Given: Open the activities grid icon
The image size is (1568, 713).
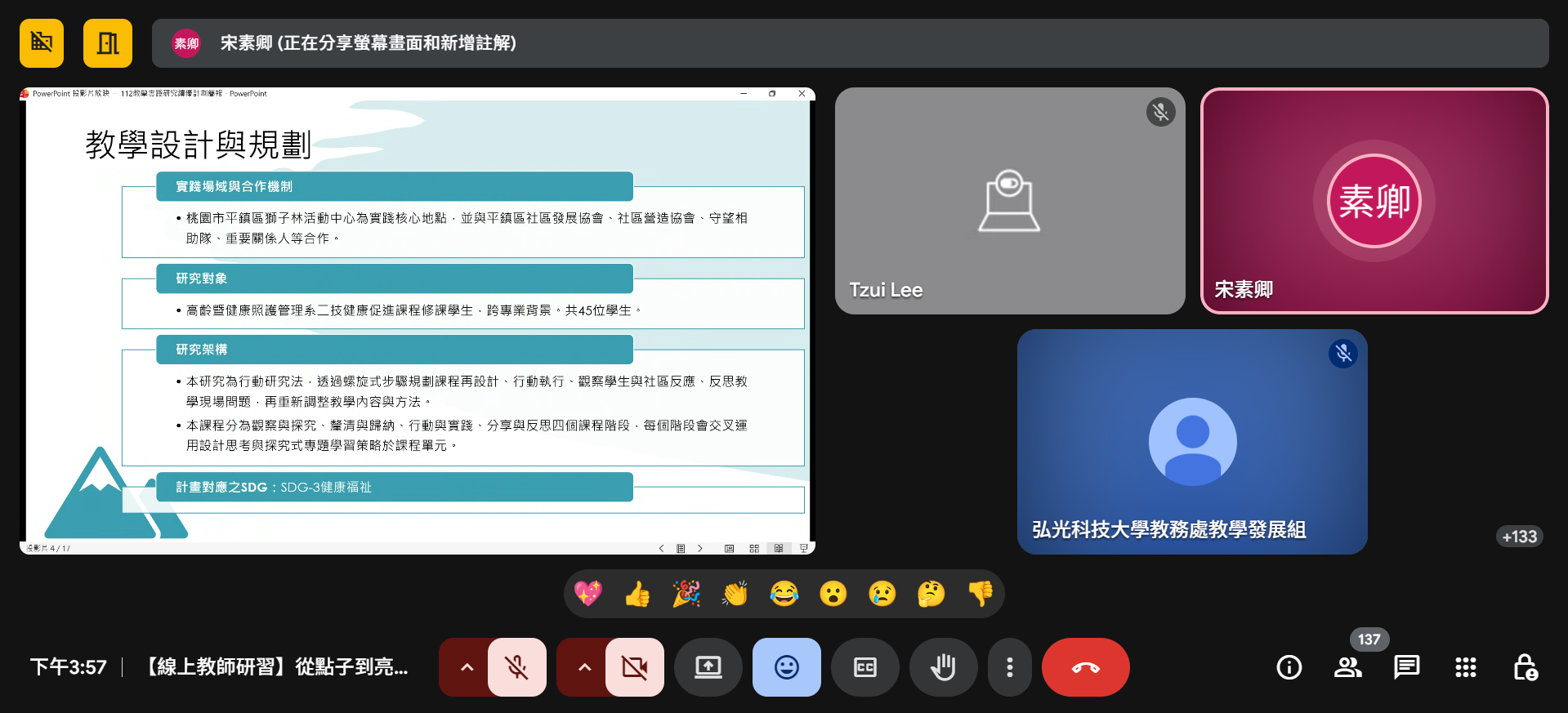Looking at the screenshot, I should coord(1465,667).
